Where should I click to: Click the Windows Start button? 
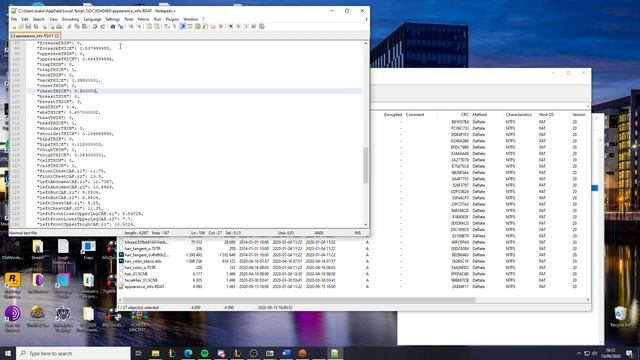tap(7, 353)
